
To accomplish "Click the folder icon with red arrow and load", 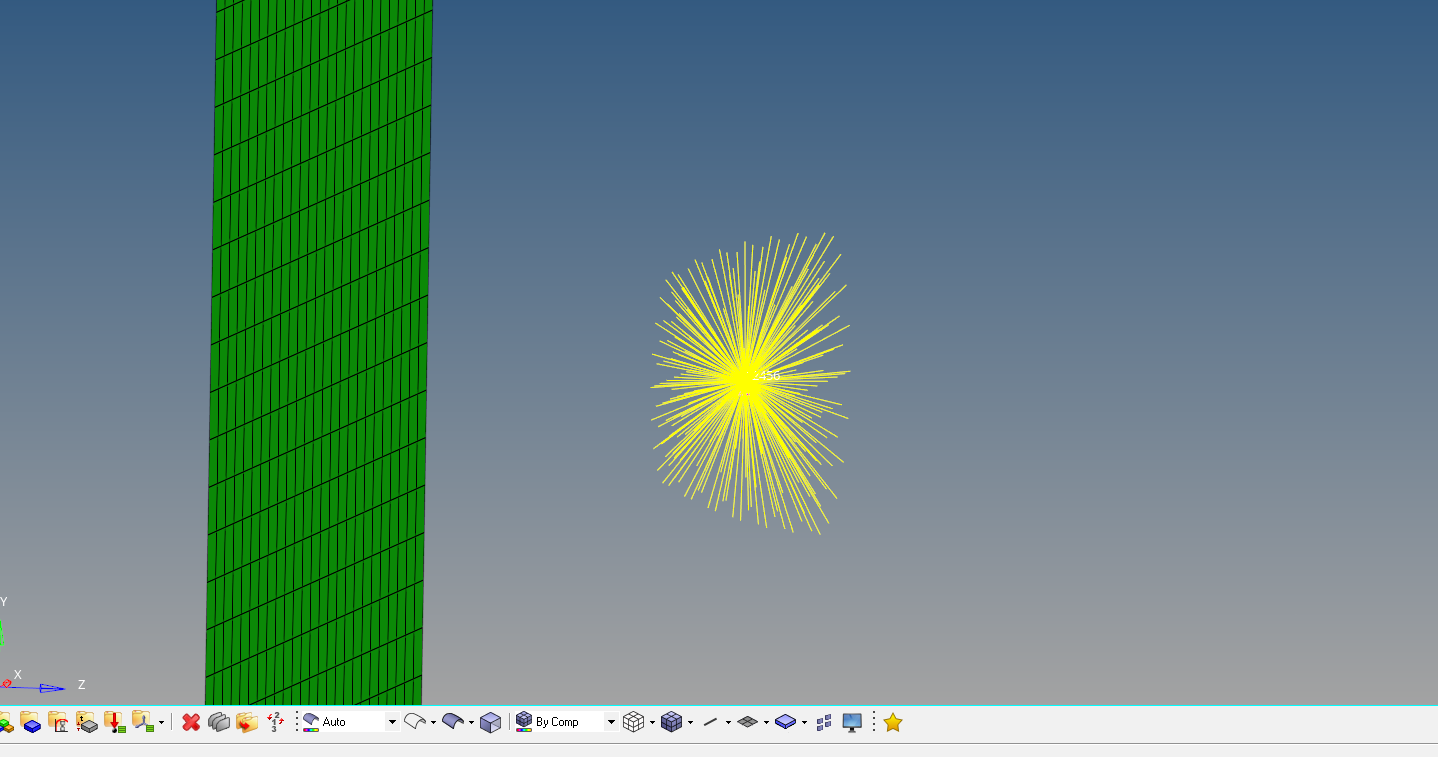I will 115,722.
